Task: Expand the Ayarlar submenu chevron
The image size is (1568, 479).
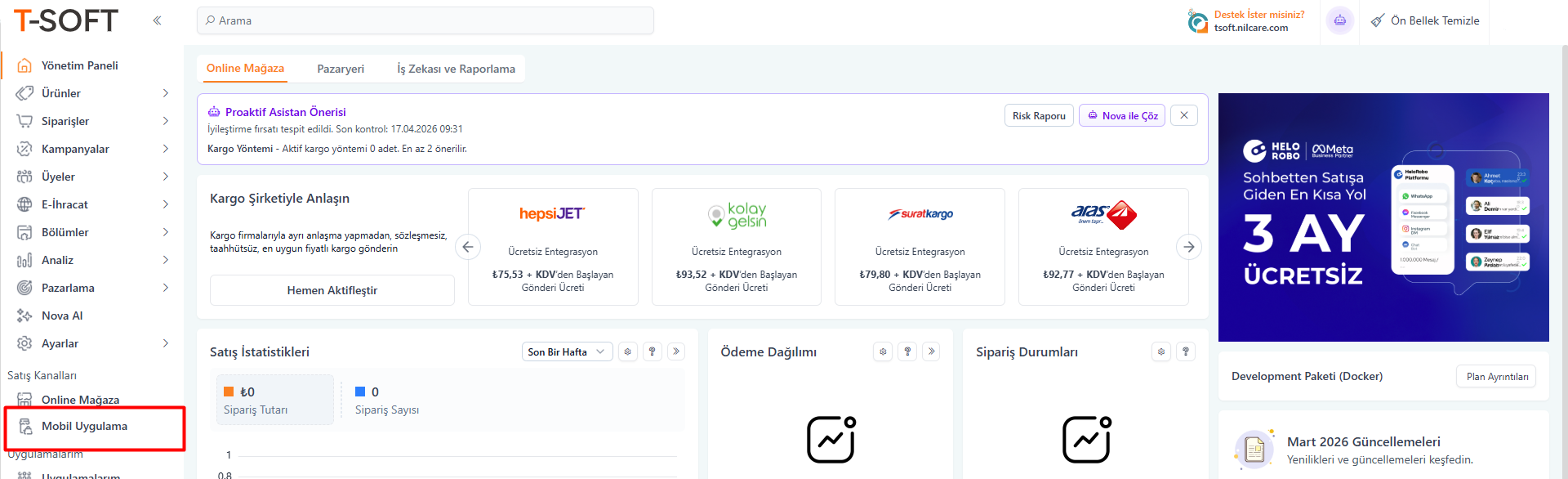Action: pyautogui.click(x=166, y=343)
